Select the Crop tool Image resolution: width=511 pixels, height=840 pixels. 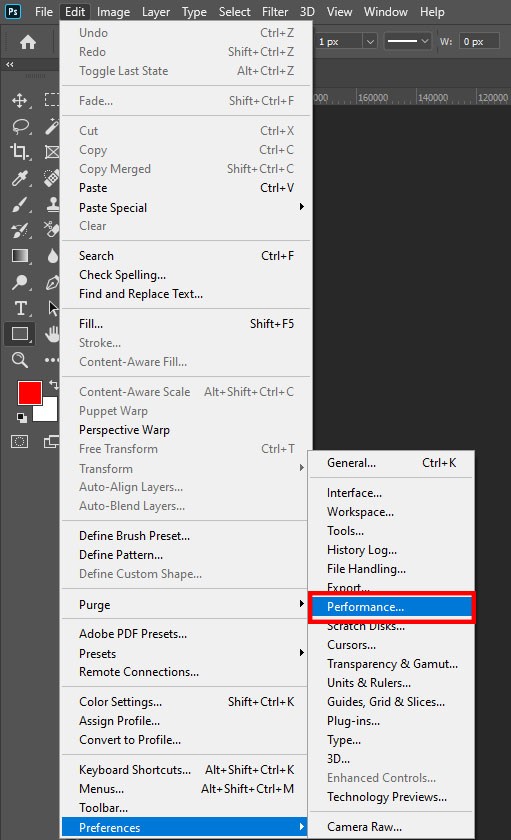point(20,152)
